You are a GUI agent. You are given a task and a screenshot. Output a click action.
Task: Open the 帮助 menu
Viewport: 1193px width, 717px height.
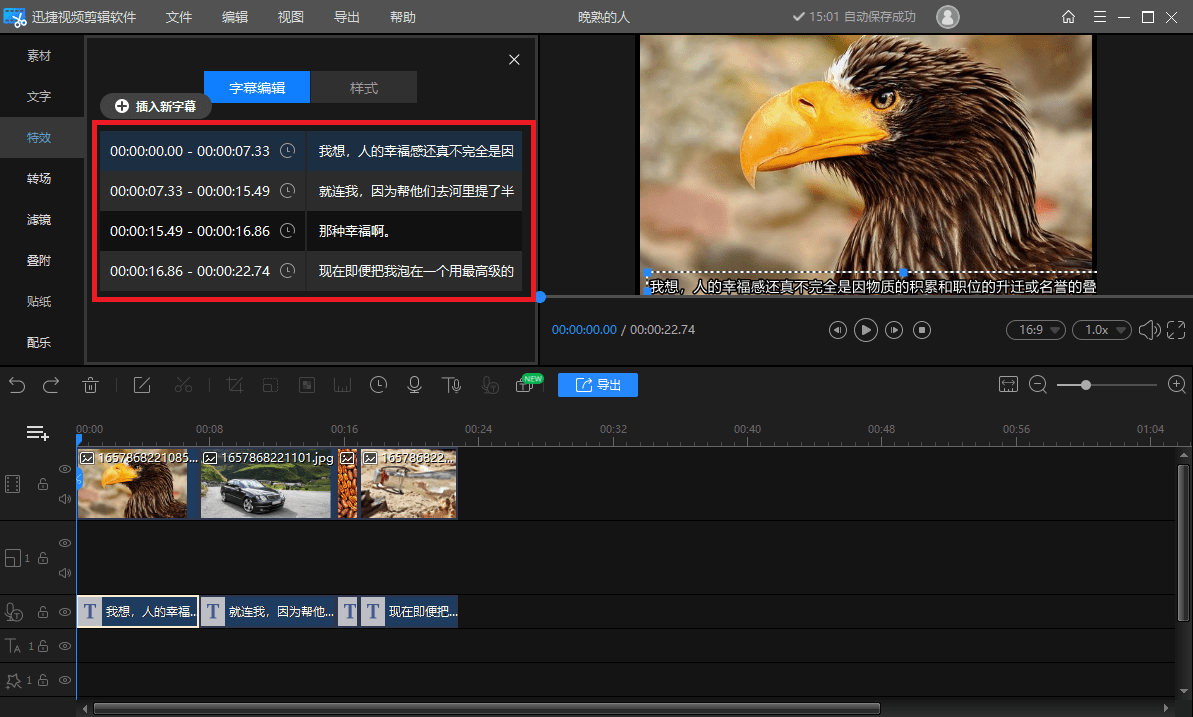click(402, 17)
